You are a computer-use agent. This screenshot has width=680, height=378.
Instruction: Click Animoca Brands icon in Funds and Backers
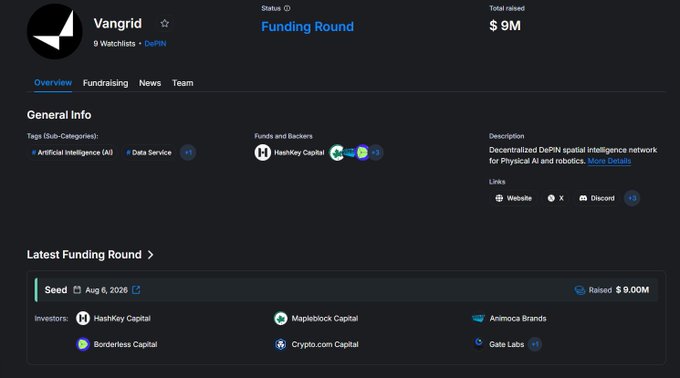click(349, 153)
